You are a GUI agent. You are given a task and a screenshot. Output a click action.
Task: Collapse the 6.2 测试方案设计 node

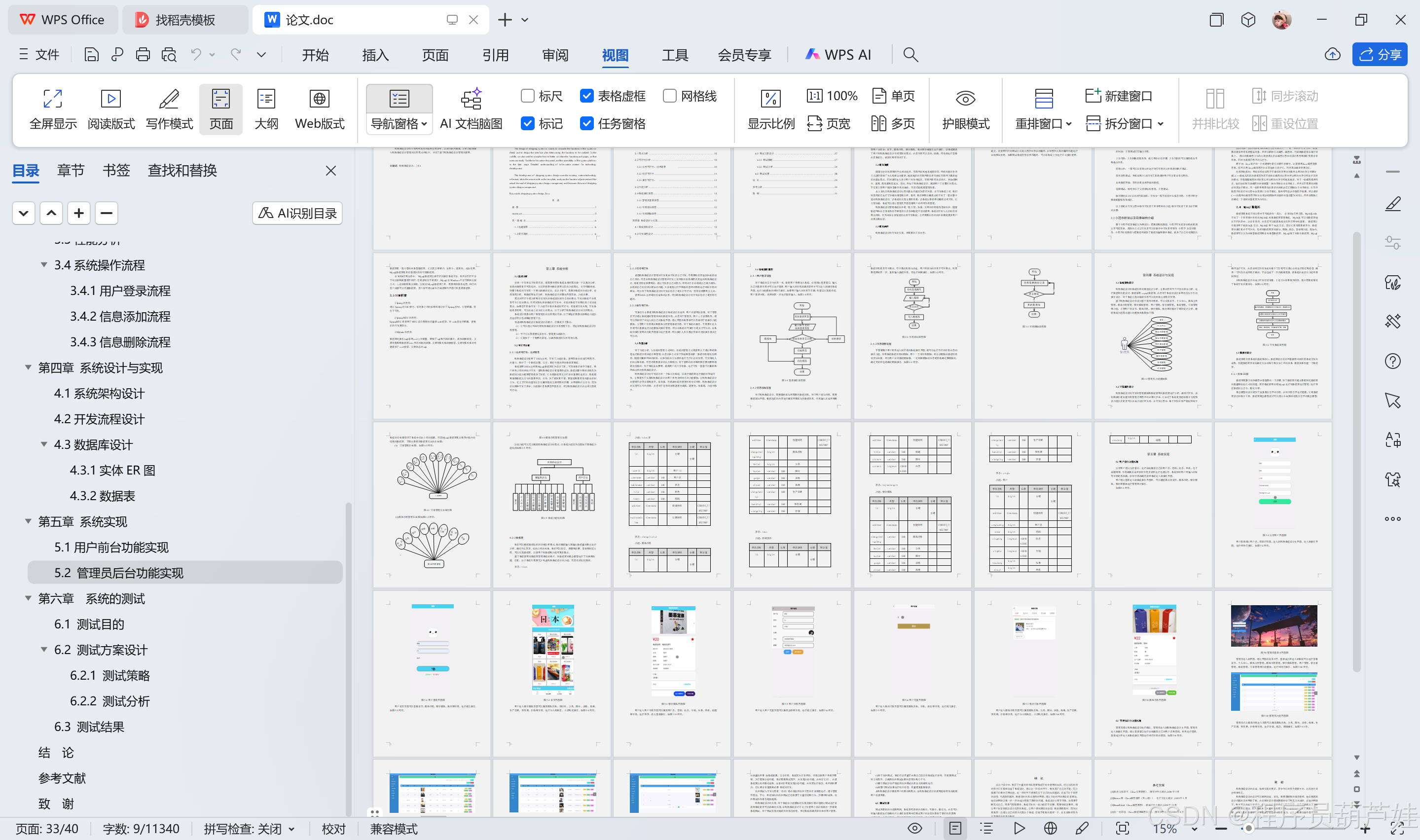point(43,649)
